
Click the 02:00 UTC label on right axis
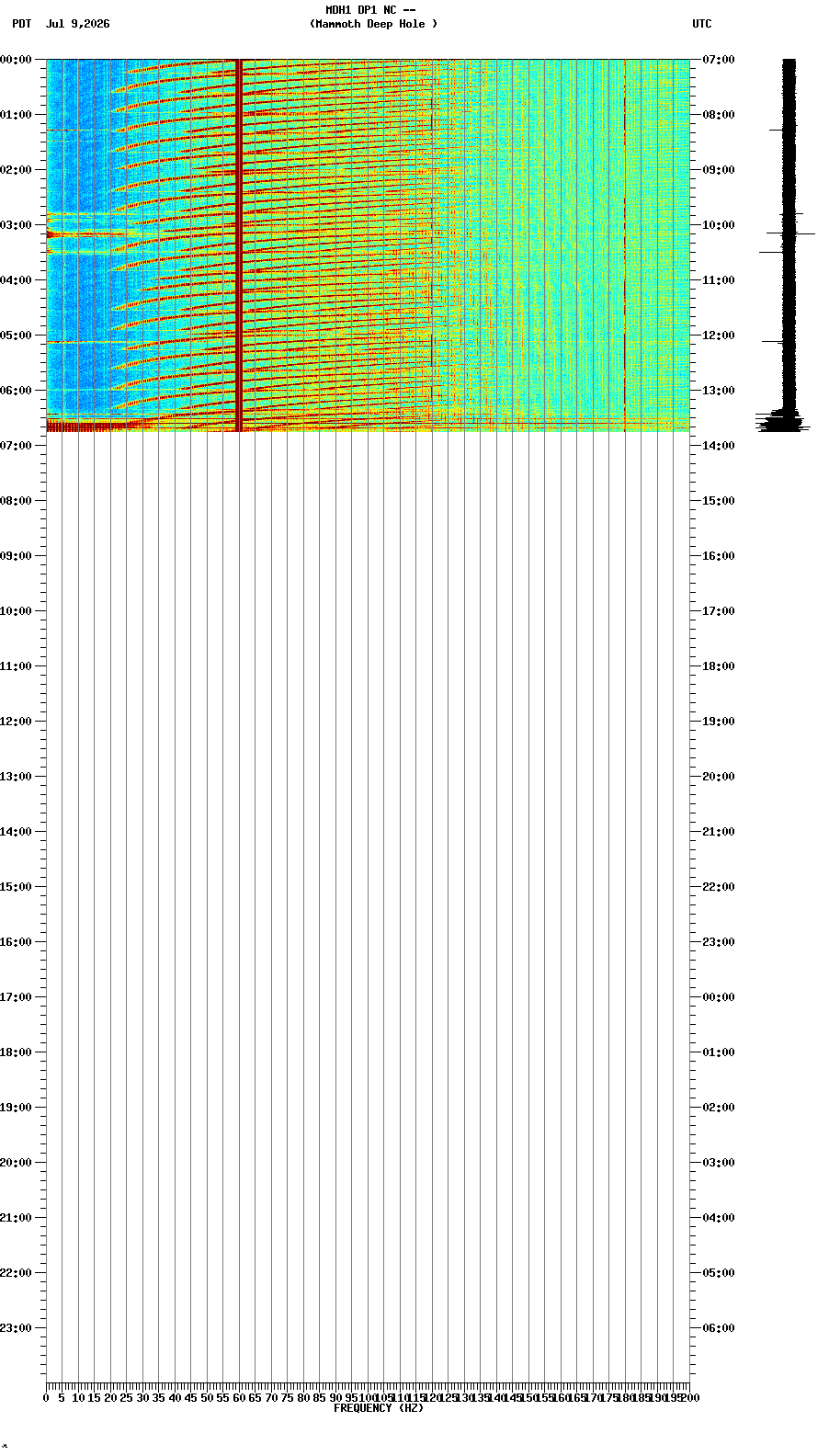(718, 1108)
